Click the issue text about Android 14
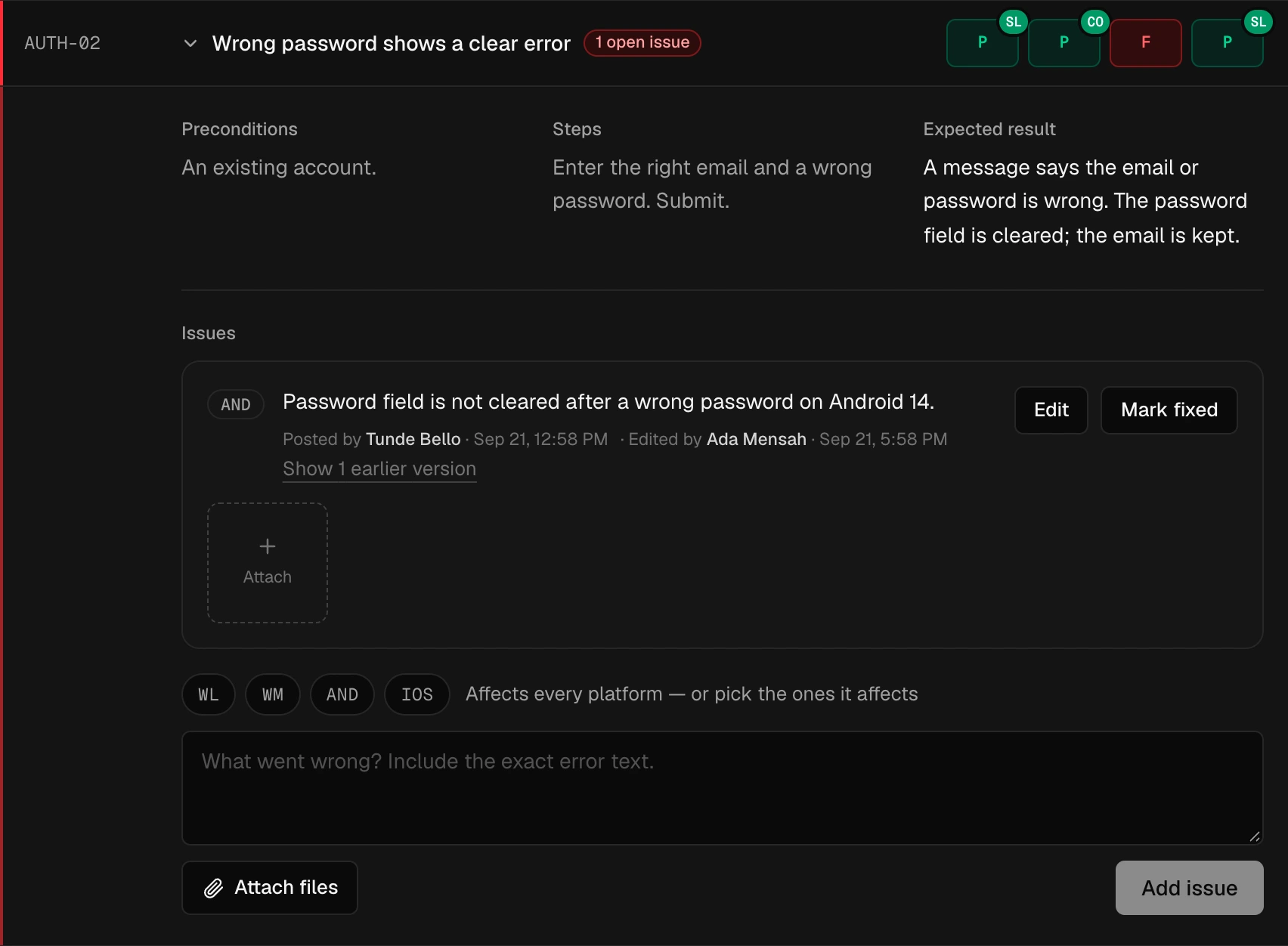This screenshot has height=946, width=1288. [608, 402]
